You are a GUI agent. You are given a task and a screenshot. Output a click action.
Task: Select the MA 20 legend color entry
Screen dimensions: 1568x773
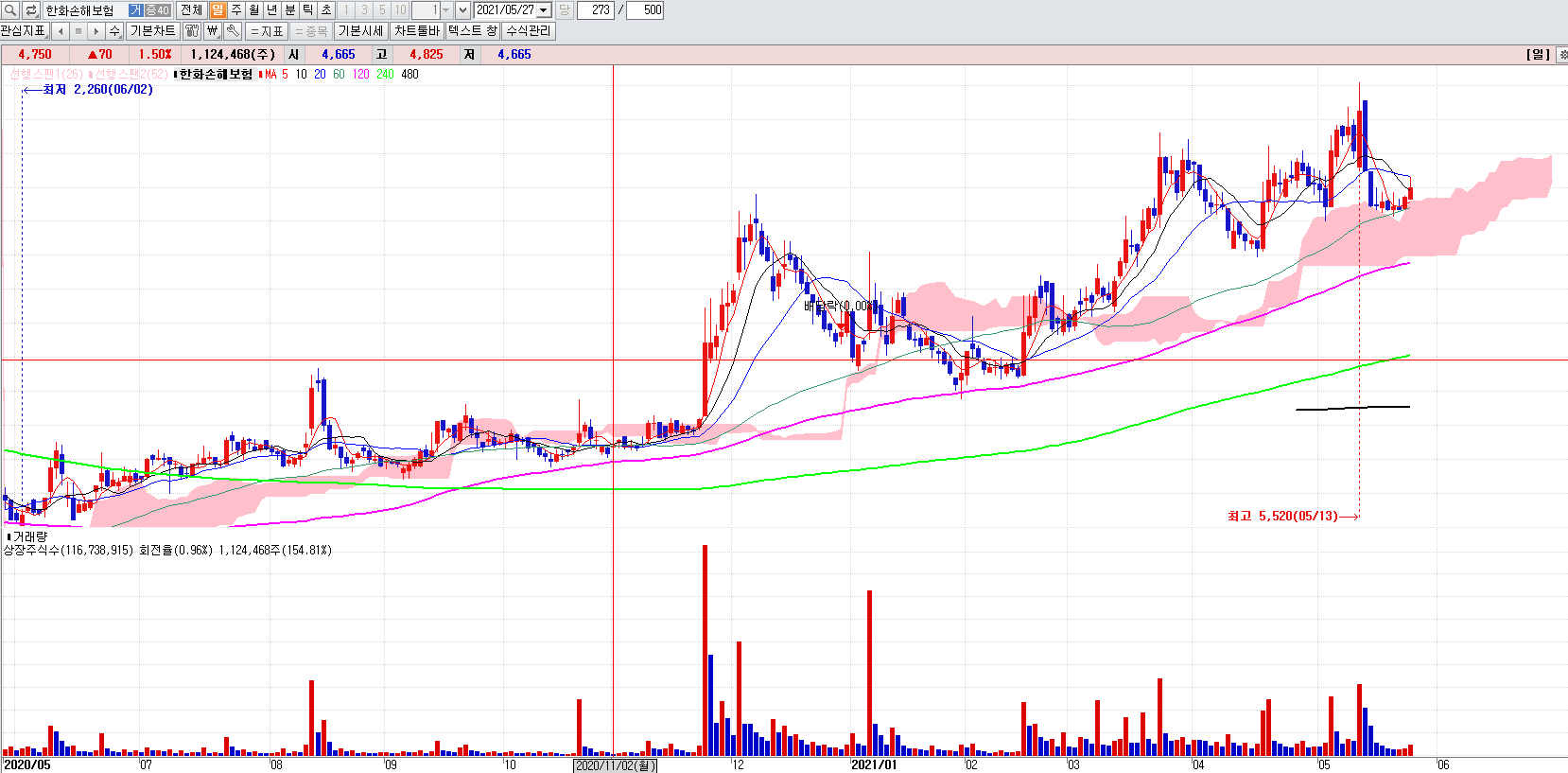tap(321, 75)
